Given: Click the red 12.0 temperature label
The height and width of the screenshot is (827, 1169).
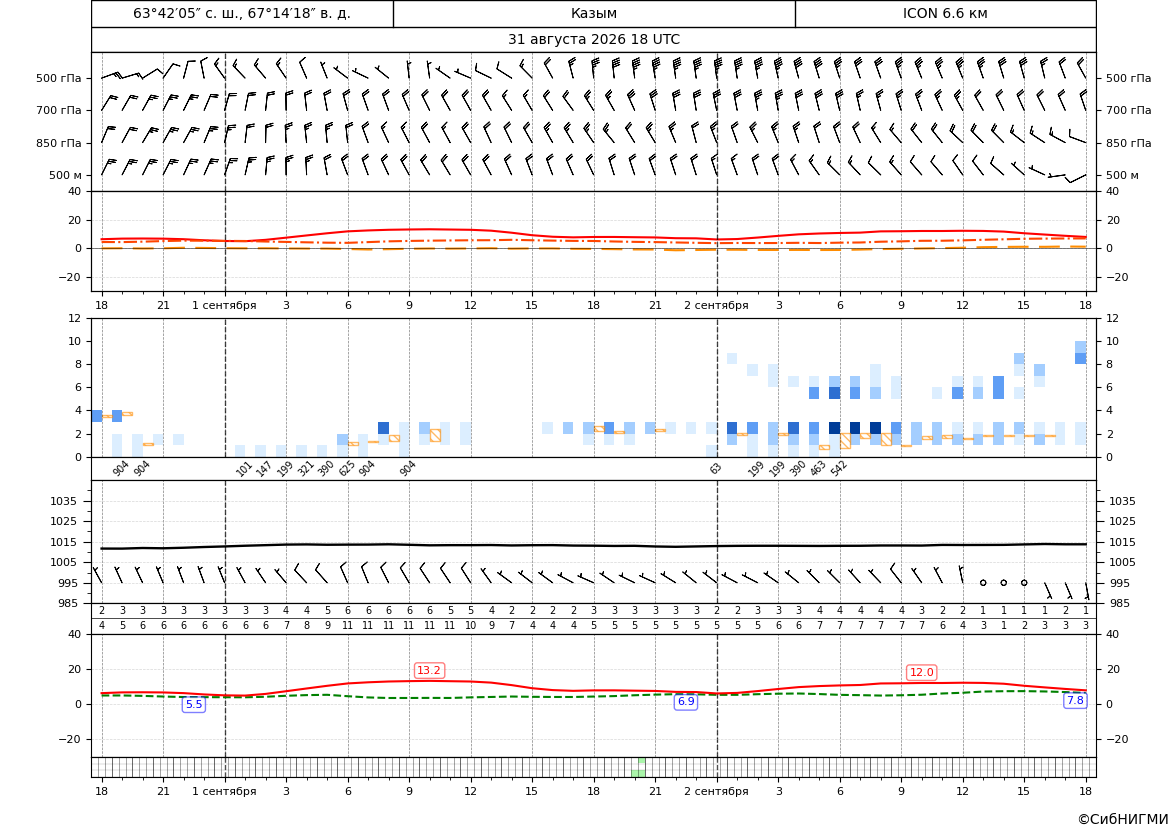Looking at the screenshot, I should 921,672.
